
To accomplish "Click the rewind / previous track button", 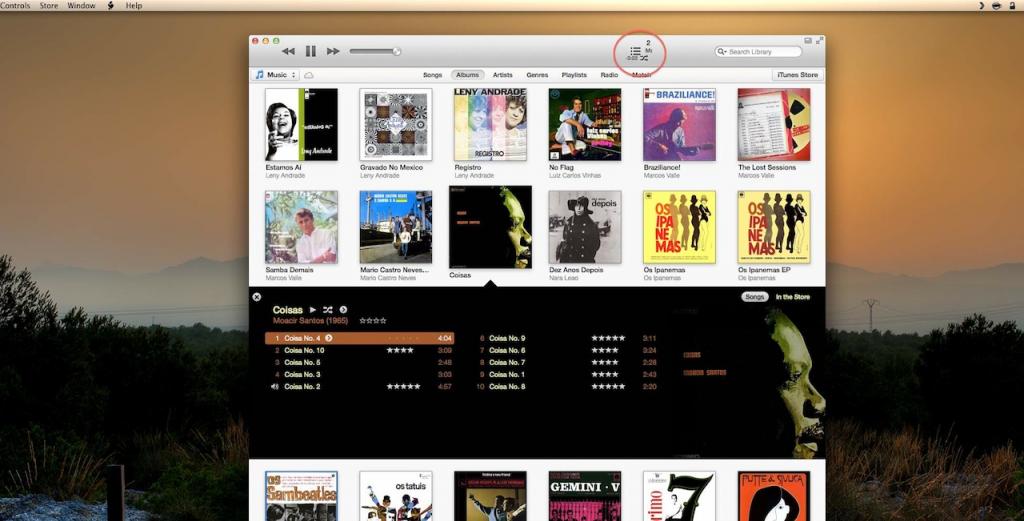I will 288,51.
